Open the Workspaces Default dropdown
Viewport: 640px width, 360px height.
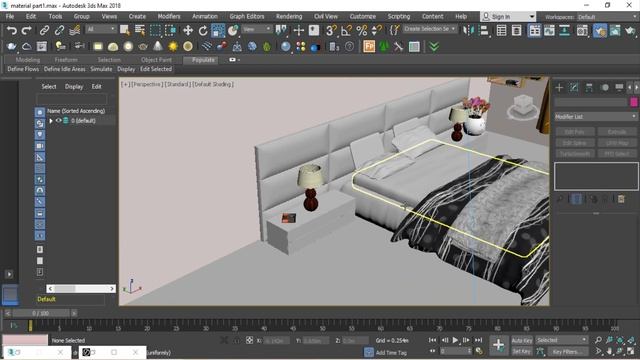pos(607,17)
